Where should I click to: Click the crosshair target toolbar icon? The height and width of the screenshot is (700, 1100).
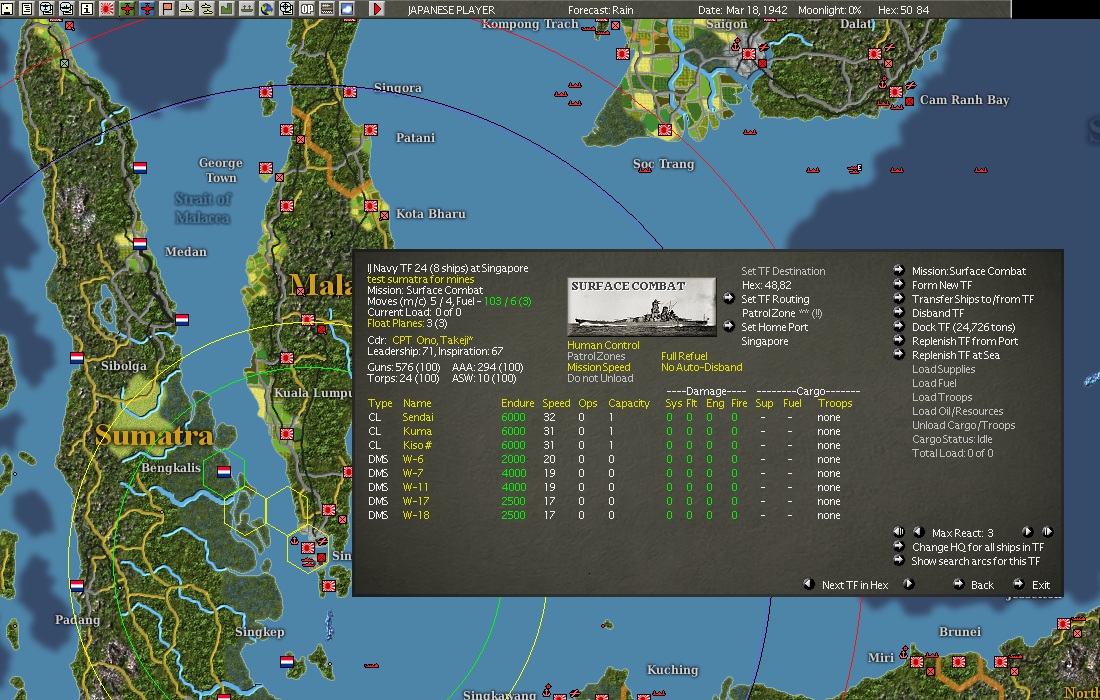(x=287, y=9)
